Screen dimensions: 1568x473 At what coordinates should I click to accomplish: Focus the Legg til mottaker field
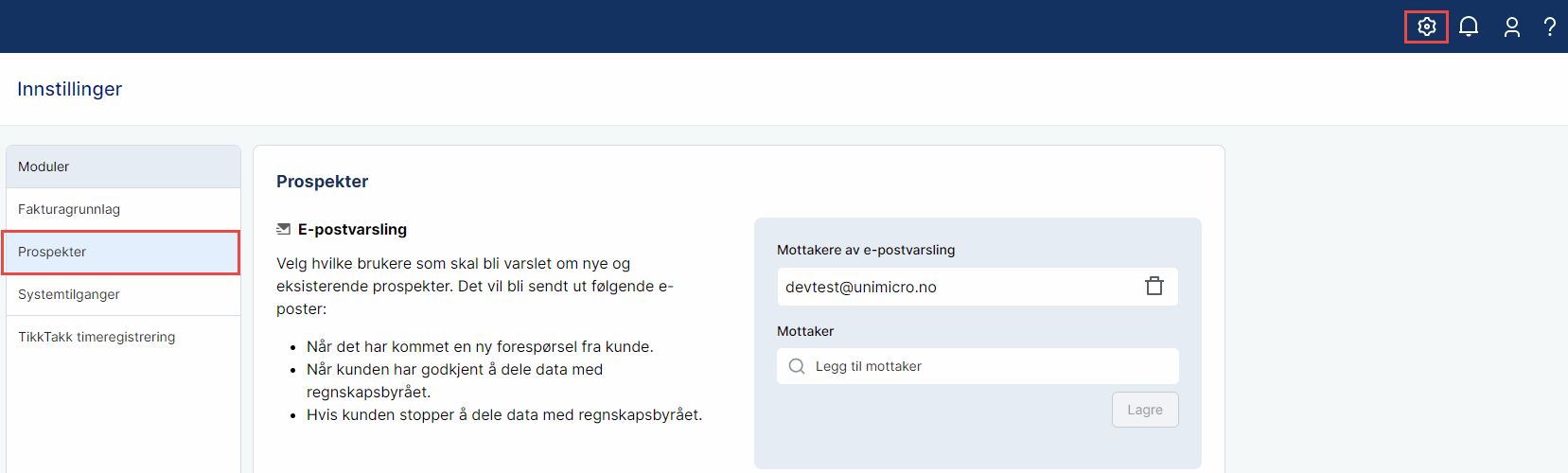tap(978, 366)
